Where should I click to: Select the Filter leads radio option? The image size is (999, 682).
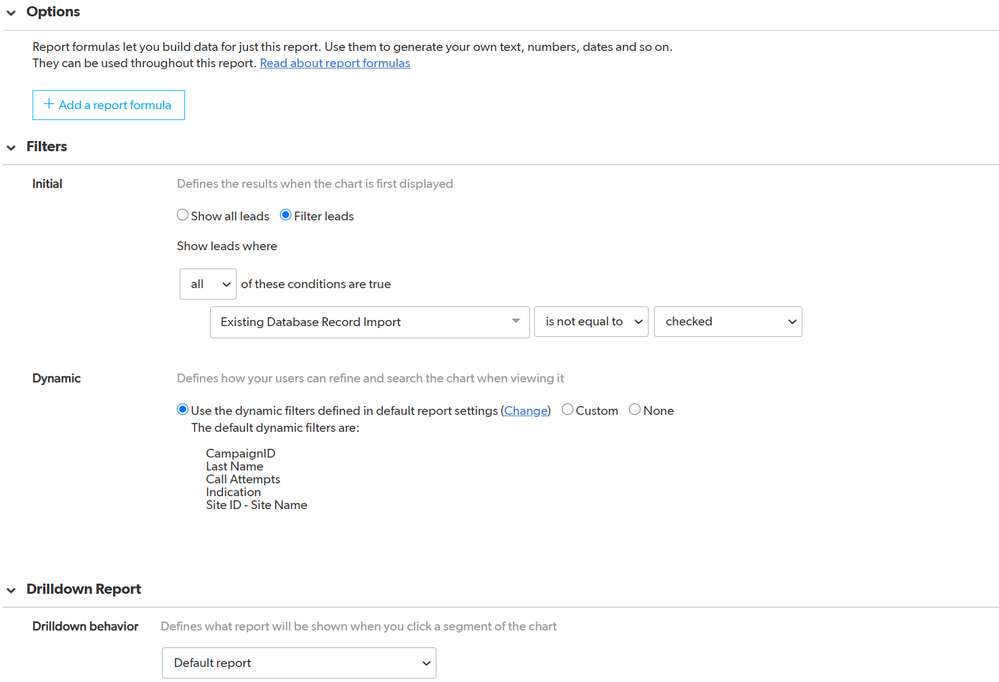(x=285, y=215)
